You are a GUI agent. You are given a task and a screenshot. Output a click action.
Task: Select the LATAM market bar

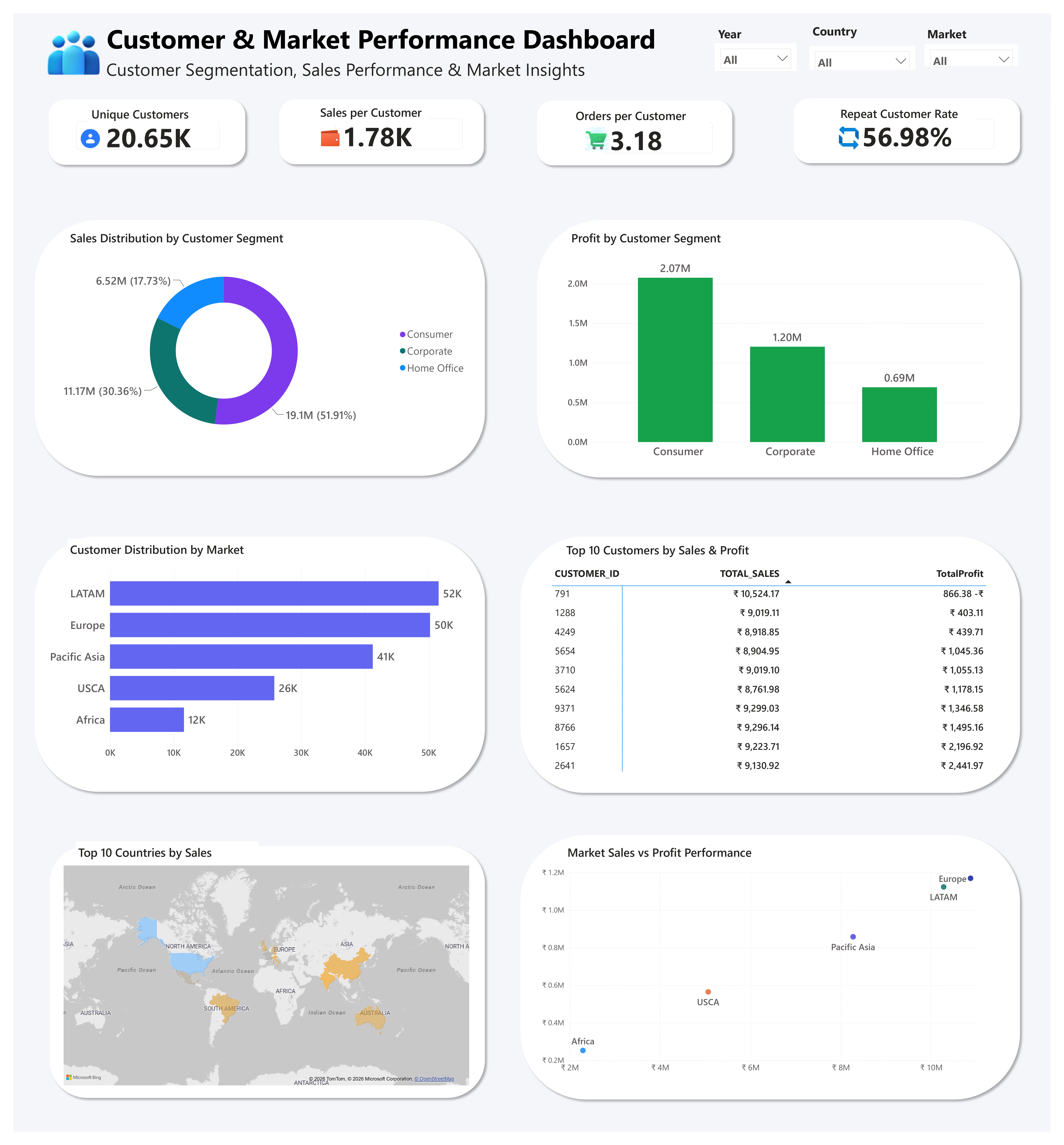[x=274, y=593]
